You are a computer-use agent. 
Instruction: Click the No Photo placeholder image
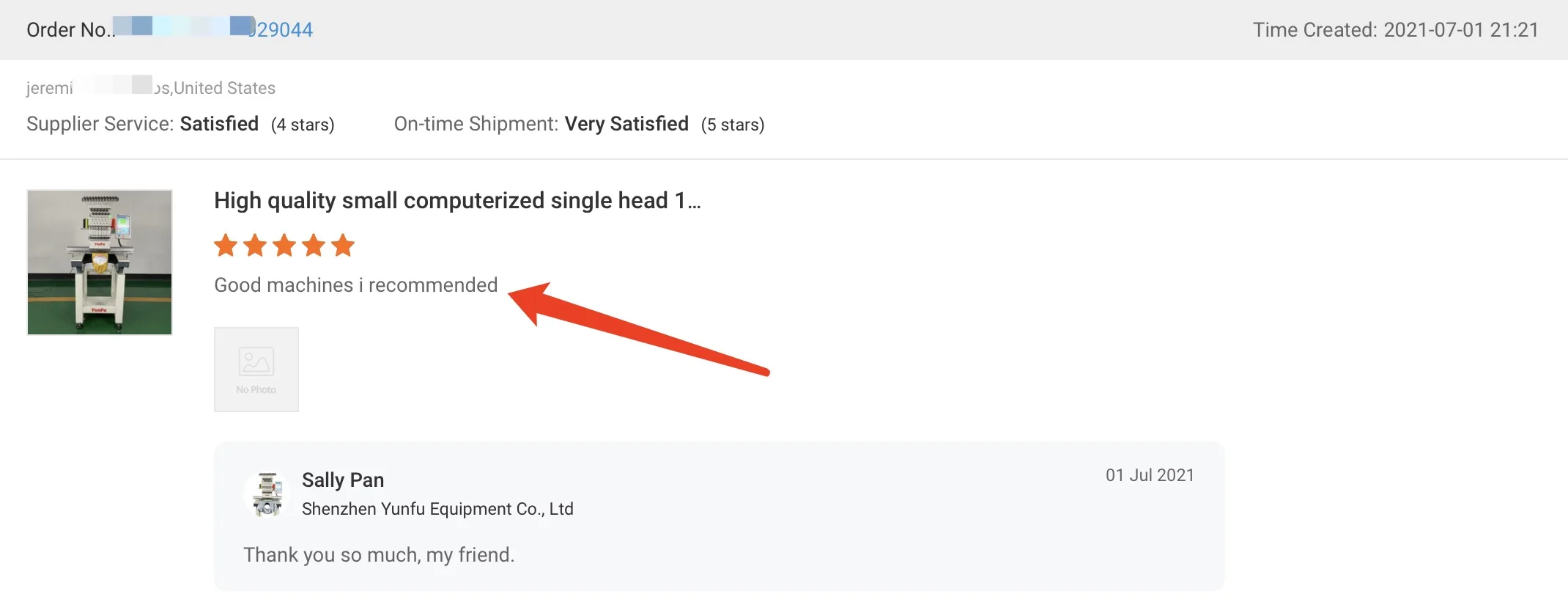click(x=256, y=369)
